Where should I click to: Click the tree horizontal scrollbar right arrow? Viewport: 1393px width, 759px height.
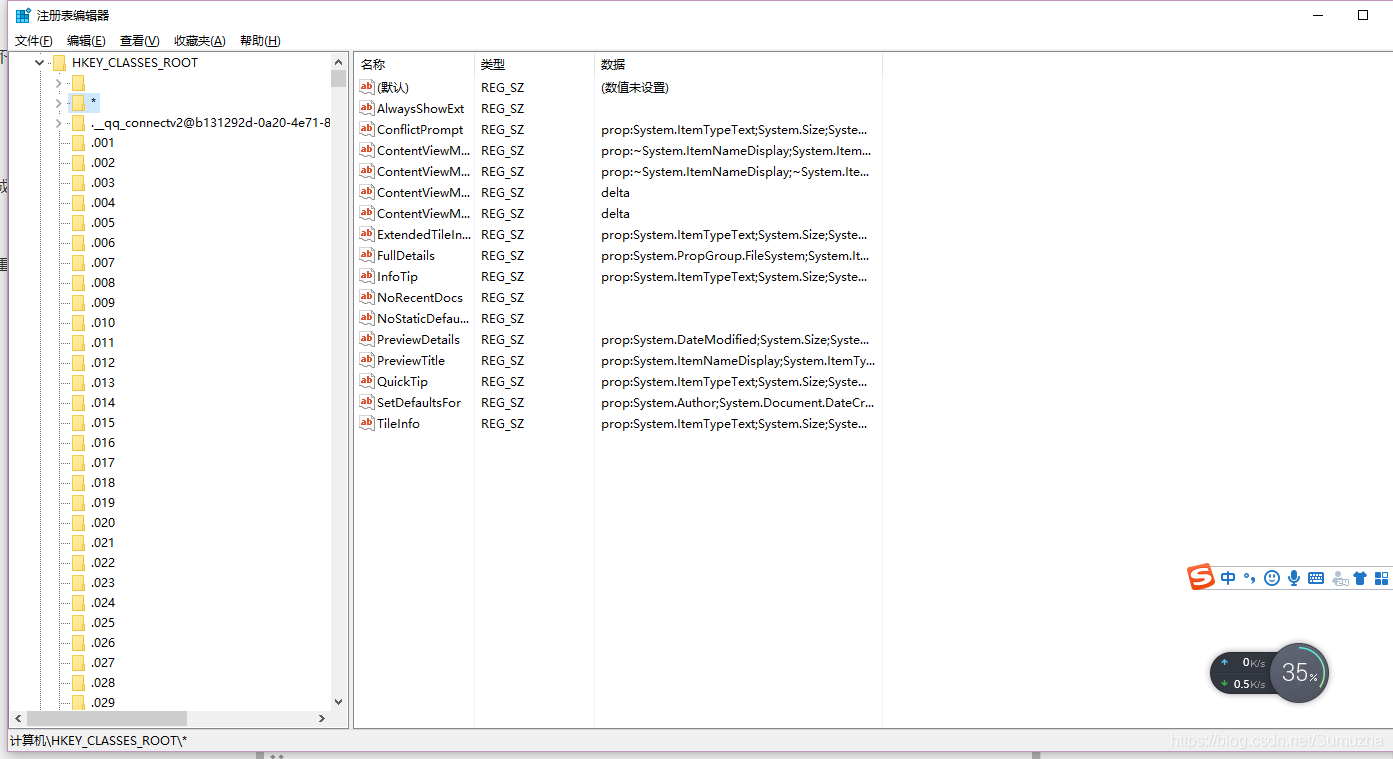tap(322, 718)
